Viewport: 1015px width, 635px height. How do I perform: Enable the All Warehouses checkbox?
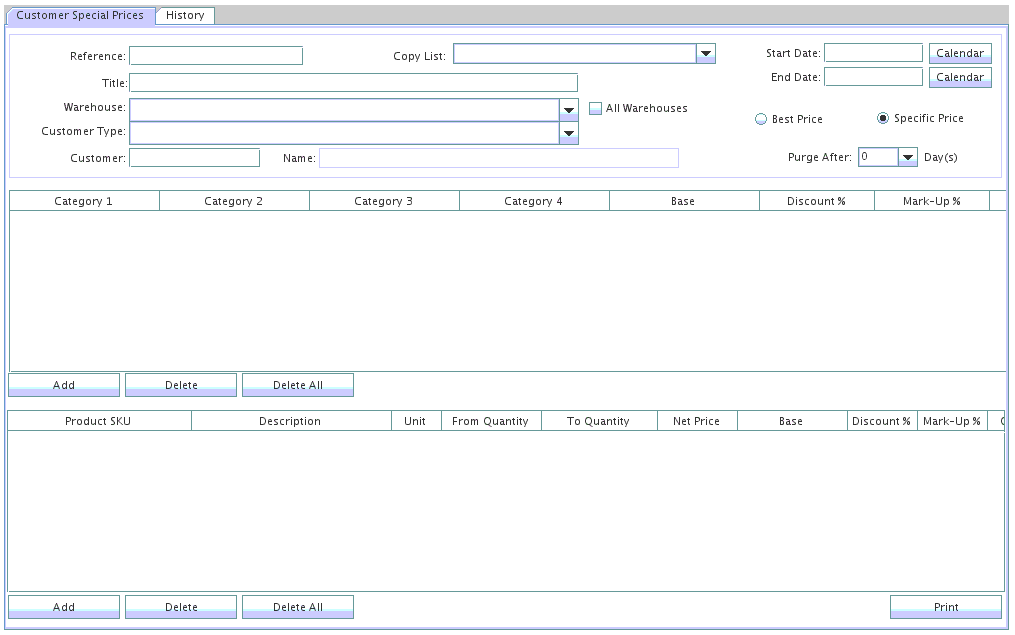596,109
